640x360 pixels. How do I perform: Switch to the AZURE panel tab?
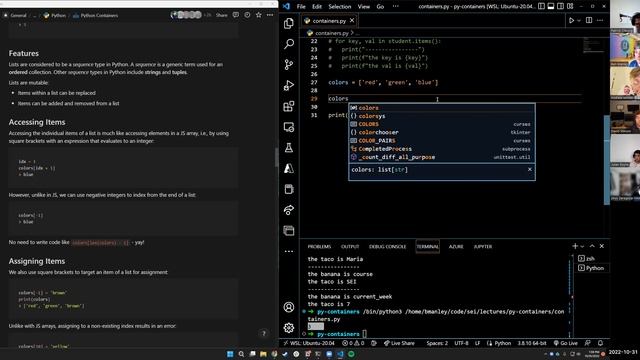click(456, 247)
